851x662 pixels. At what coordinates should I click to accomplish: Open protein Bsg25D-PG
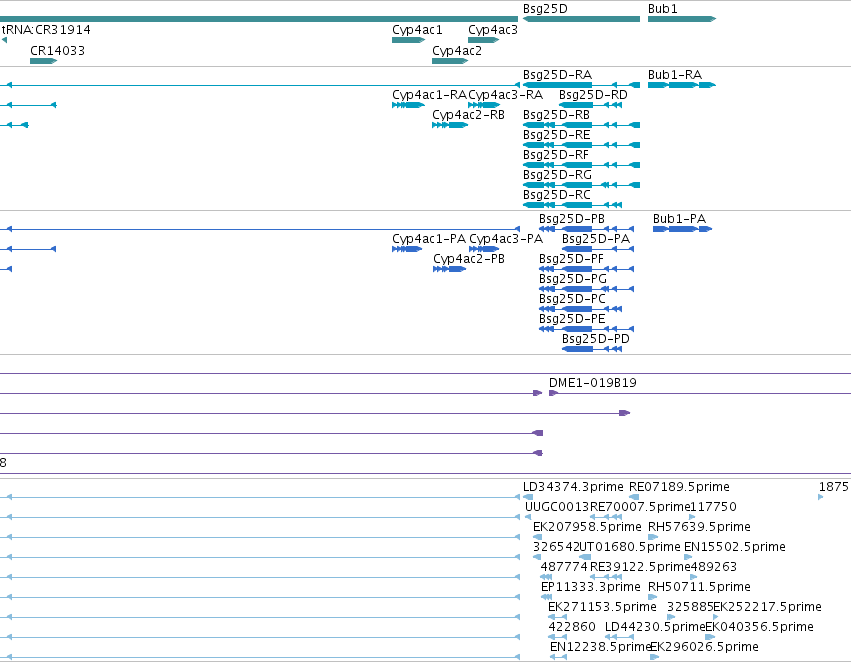586,289
